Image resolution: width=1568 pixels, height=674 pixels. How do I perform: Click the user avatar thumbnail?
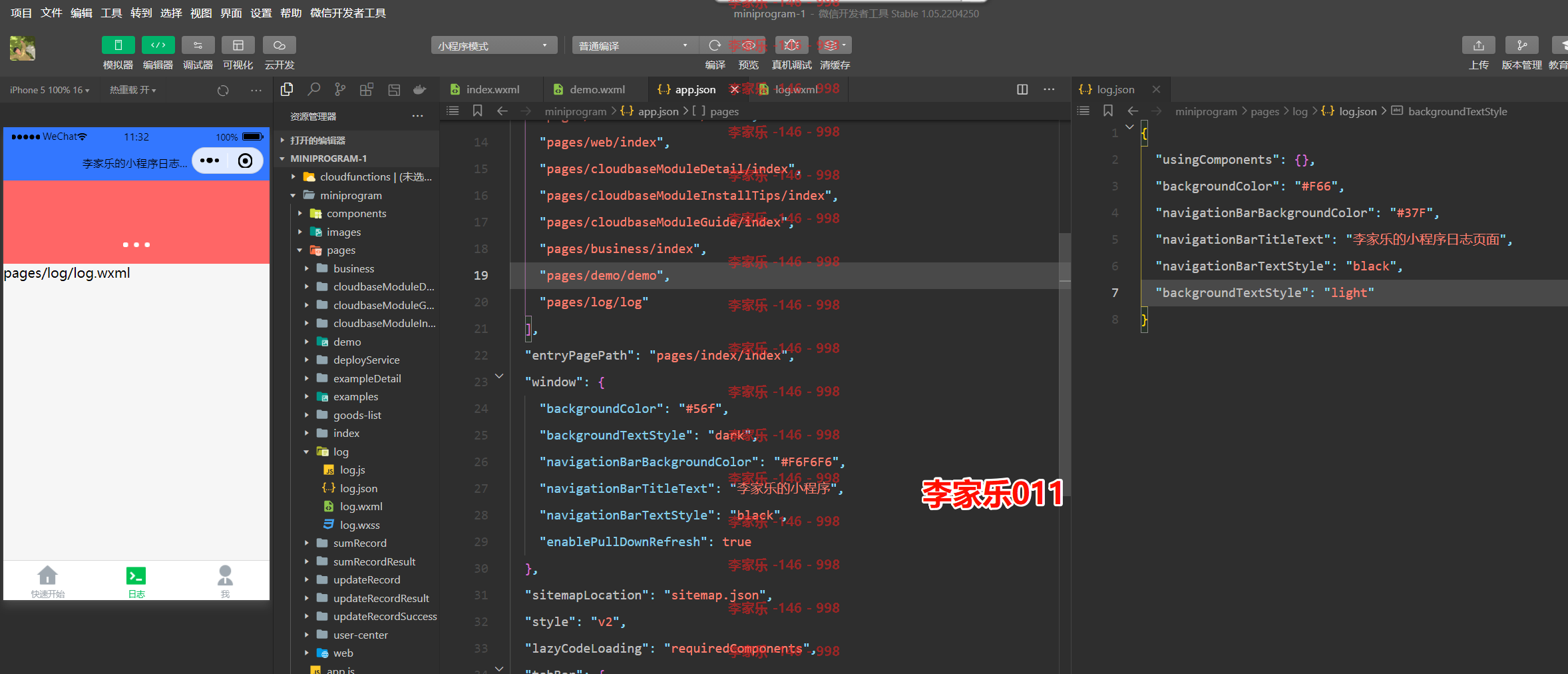[23, 49]
